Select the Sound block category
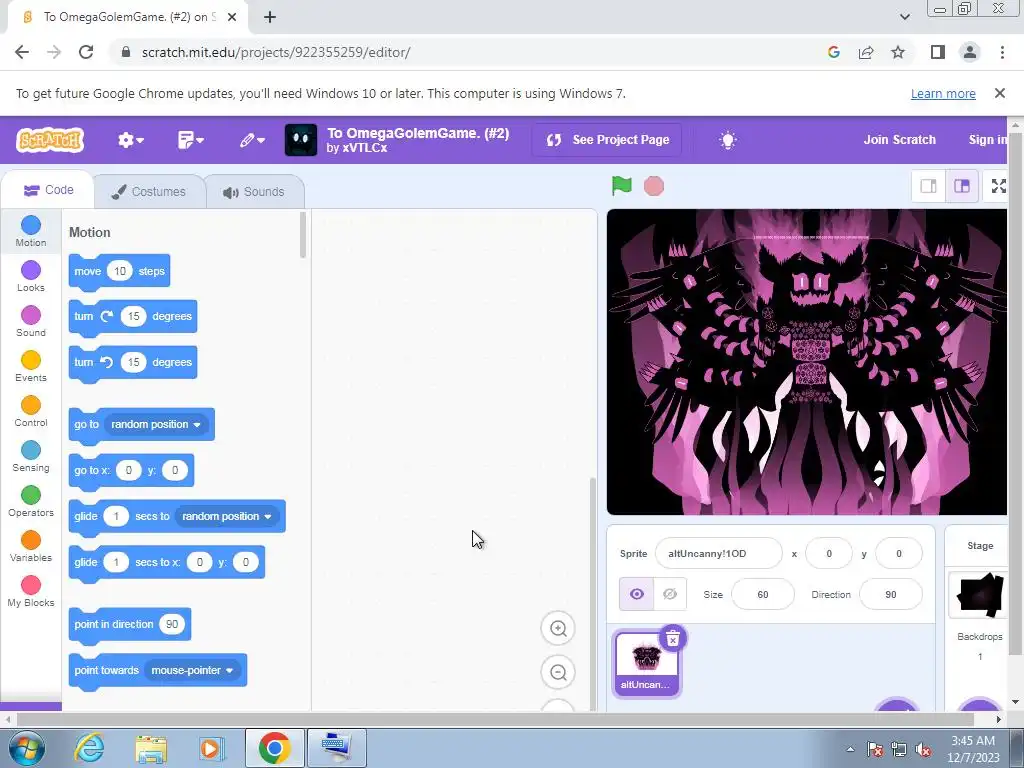This screenshot has width=1024, height=768. 31,321
